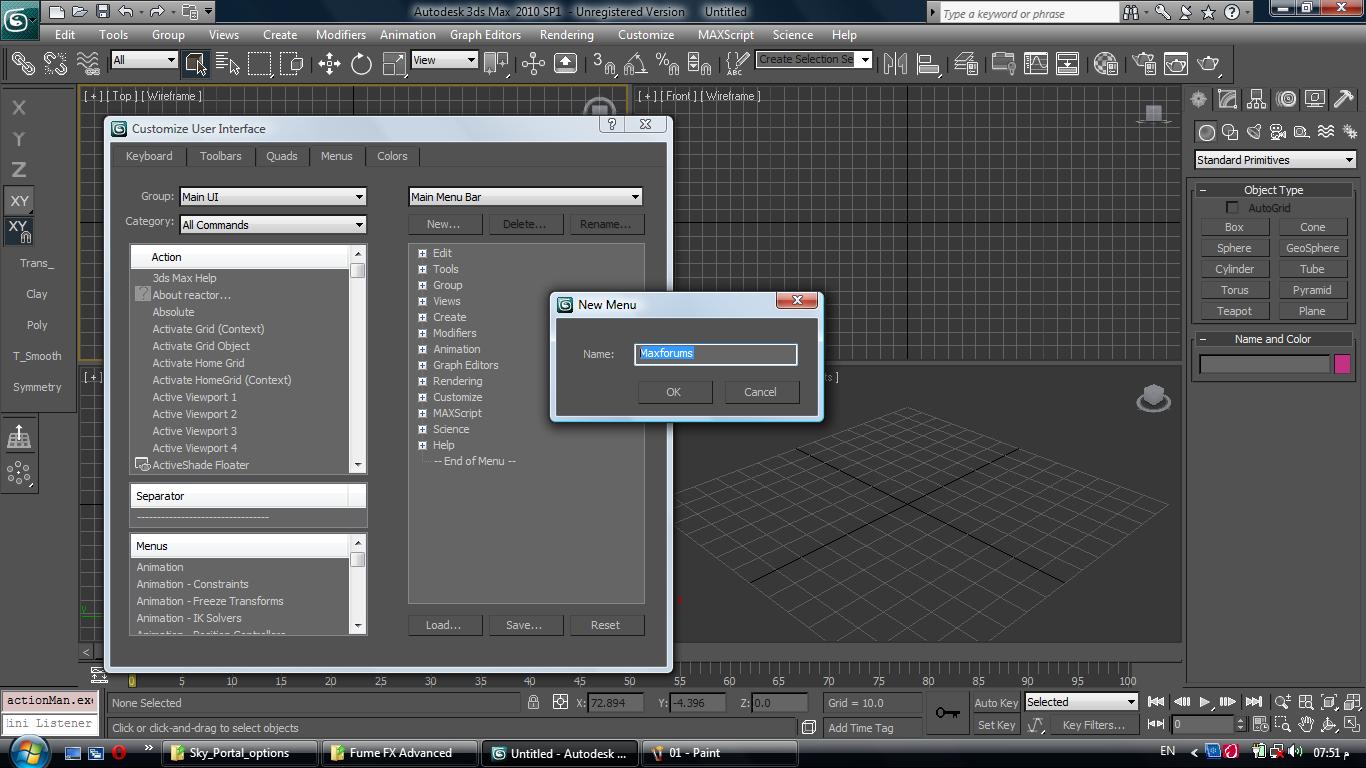
Task: Toggle Percent Snap in main toolbar
Action: tap(667, 64)
